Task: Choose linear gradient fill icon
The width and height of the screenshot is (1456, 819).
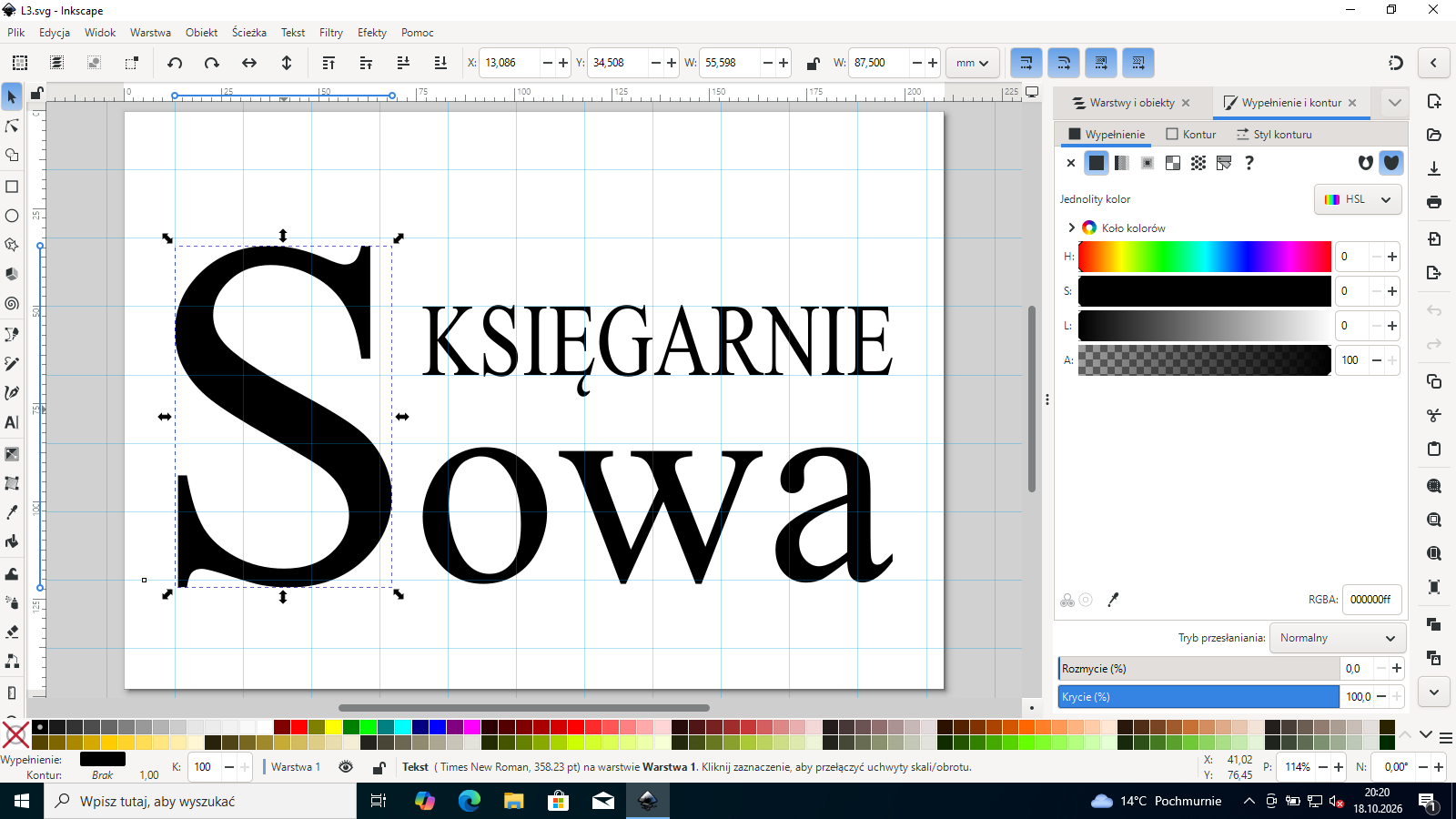Action: click(1122, 163)
